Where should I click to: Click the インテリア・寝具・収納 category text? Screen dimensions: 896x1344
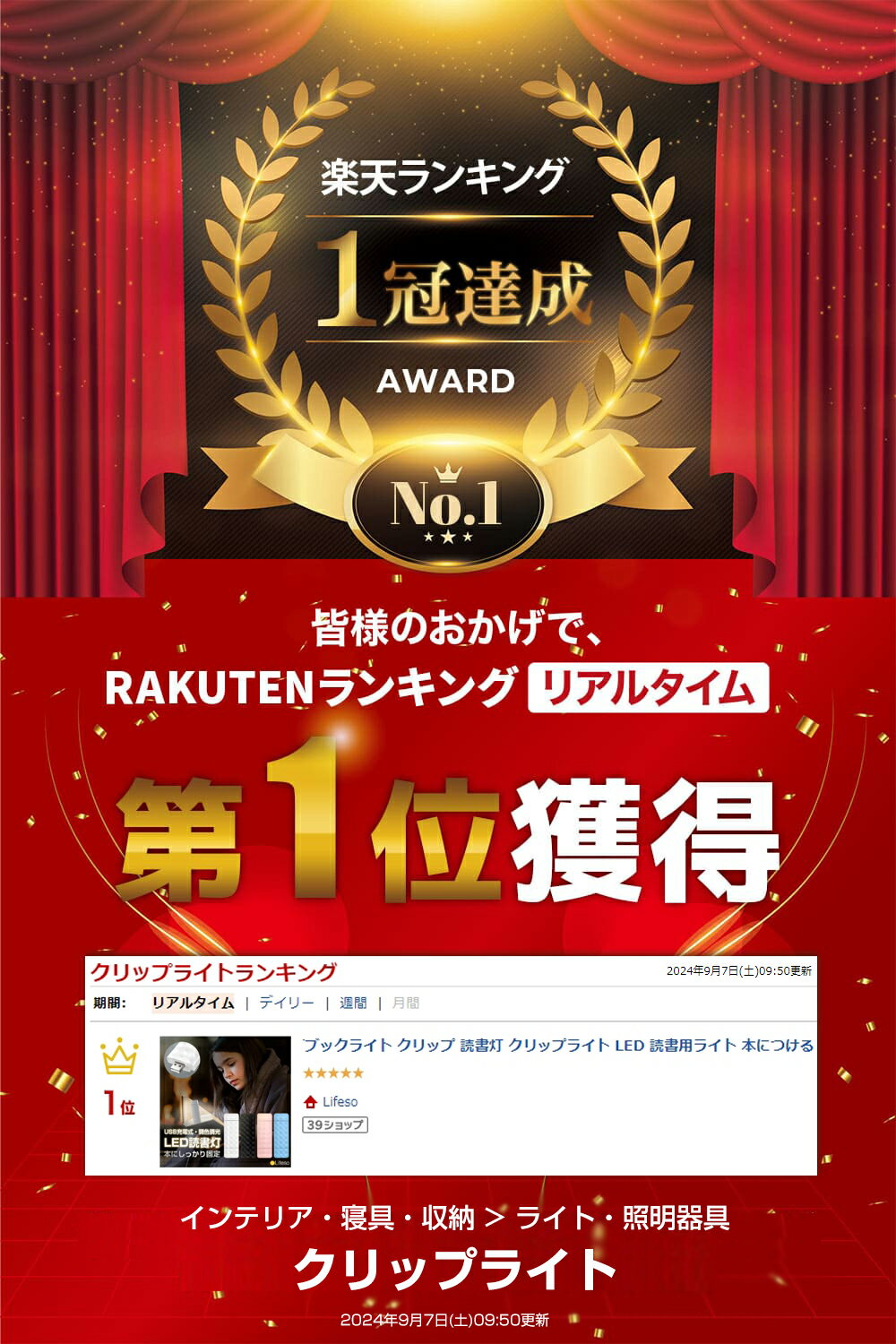coord(327,1218)
